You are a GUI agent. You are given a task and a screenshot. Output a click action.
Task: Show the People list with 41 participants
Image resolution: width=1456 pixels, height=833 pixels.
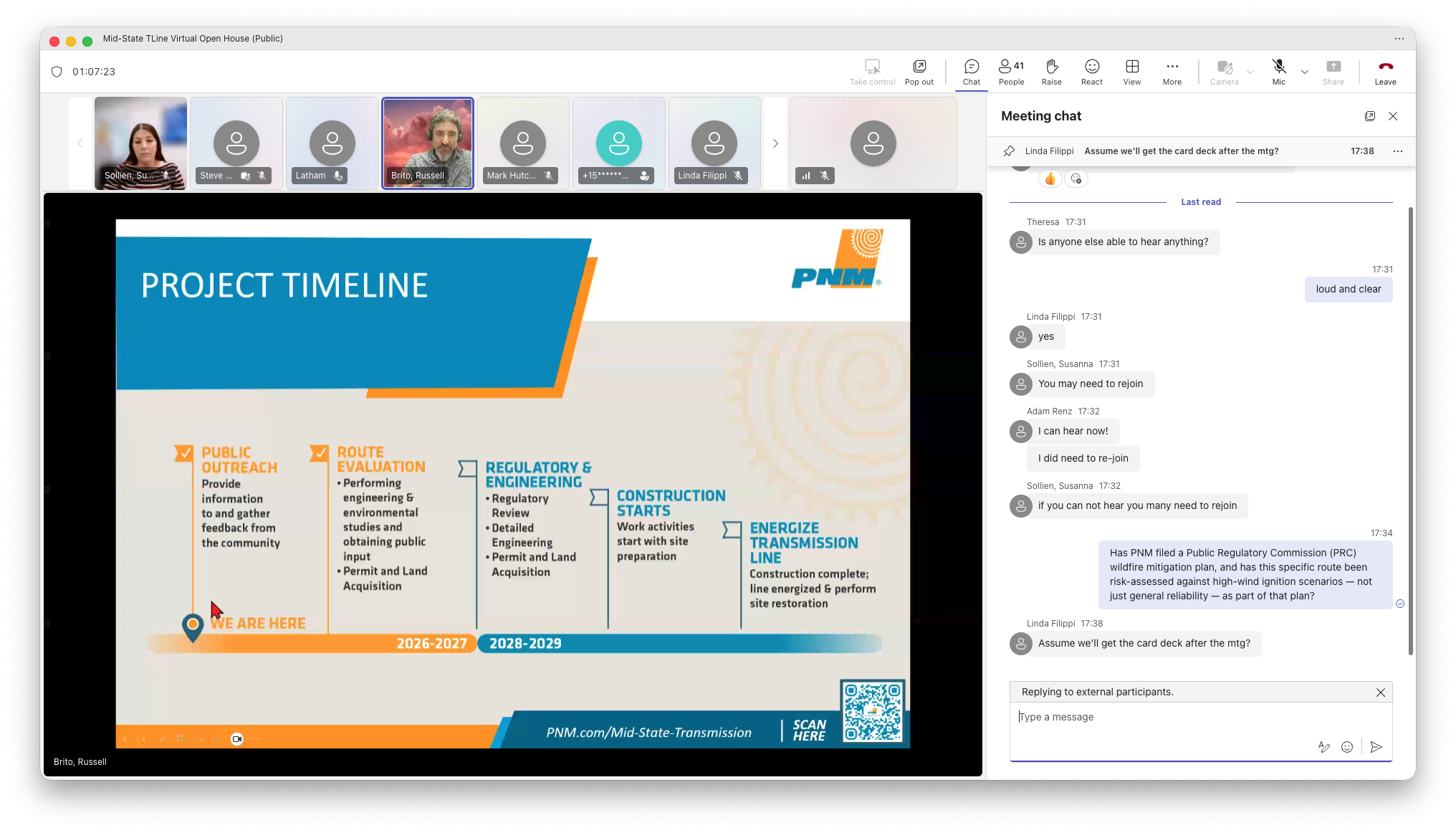1011,72
